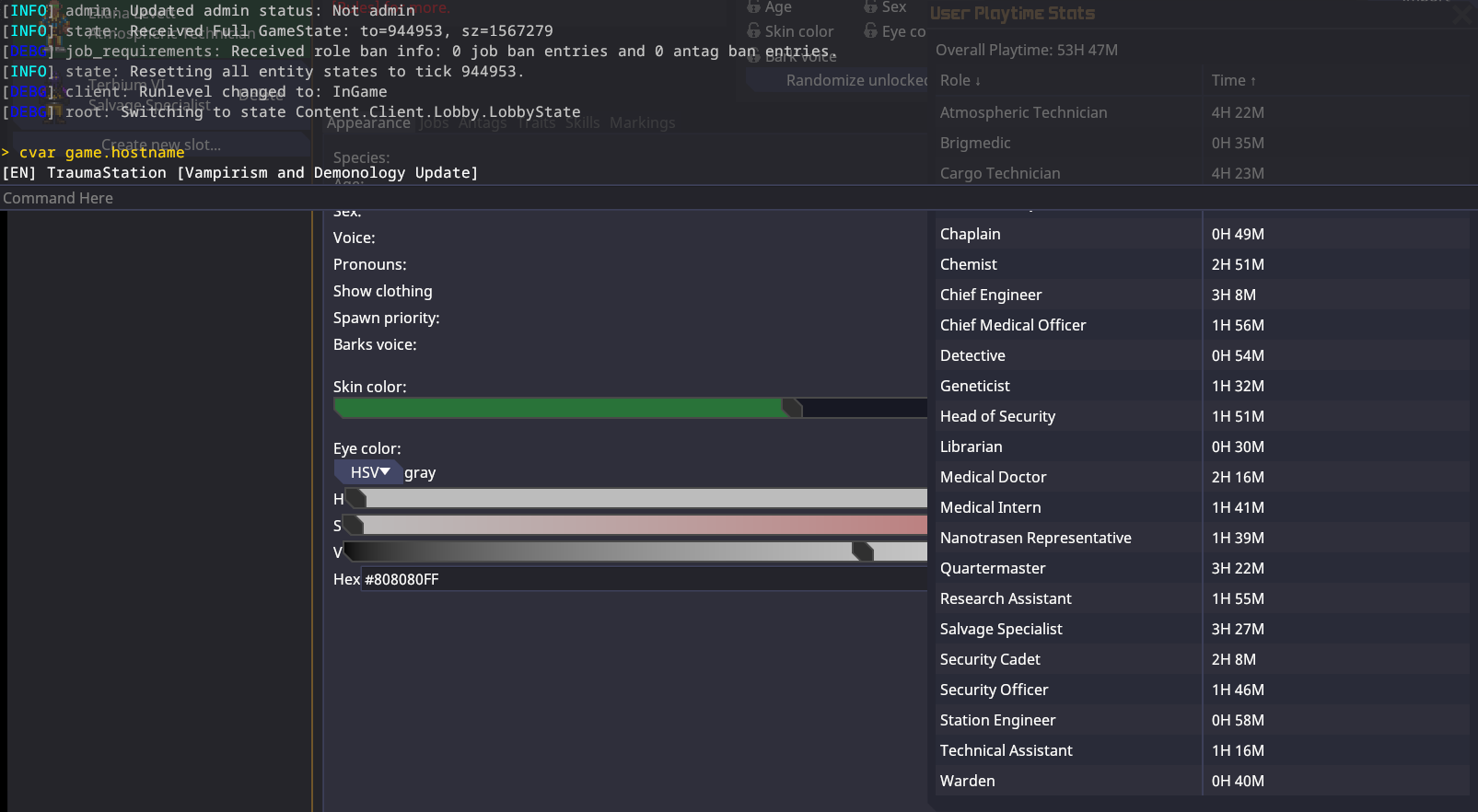1478x812 pixels.
Task: Click the Librarian role name
Action: pyautogui.click(x=972, y=447)
